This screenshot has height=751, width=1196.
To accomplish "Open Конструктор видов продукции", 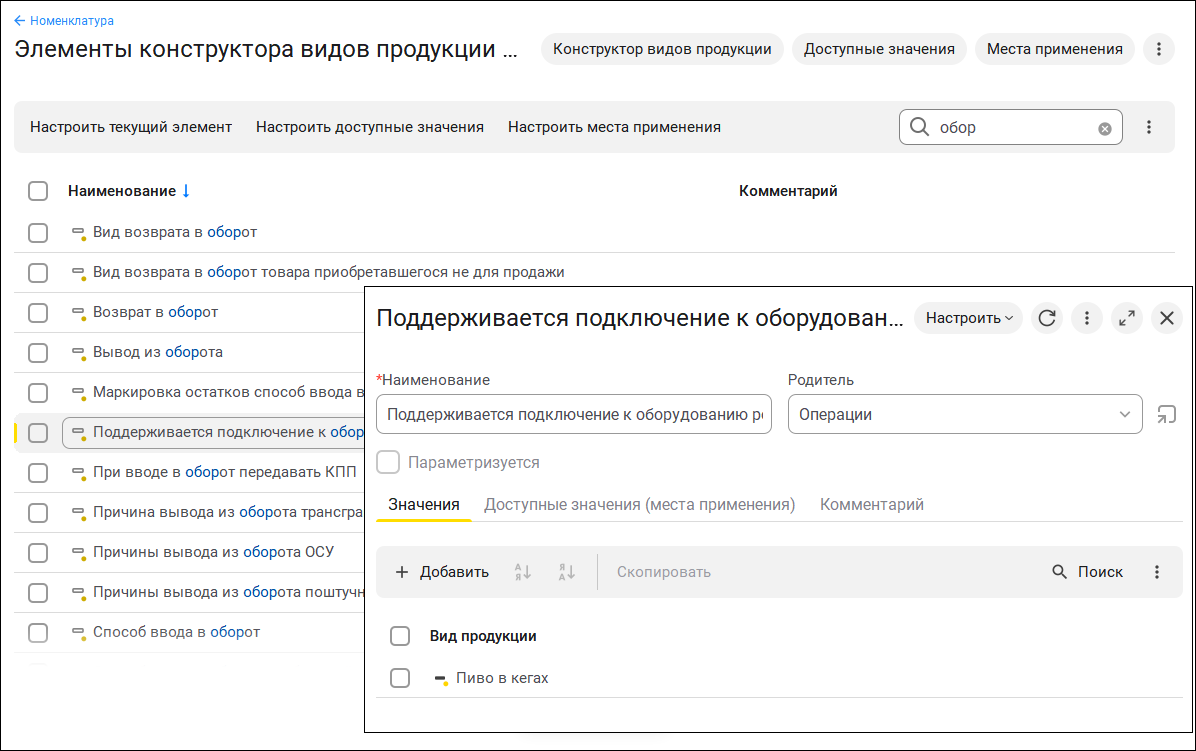I will click(662, 48).
